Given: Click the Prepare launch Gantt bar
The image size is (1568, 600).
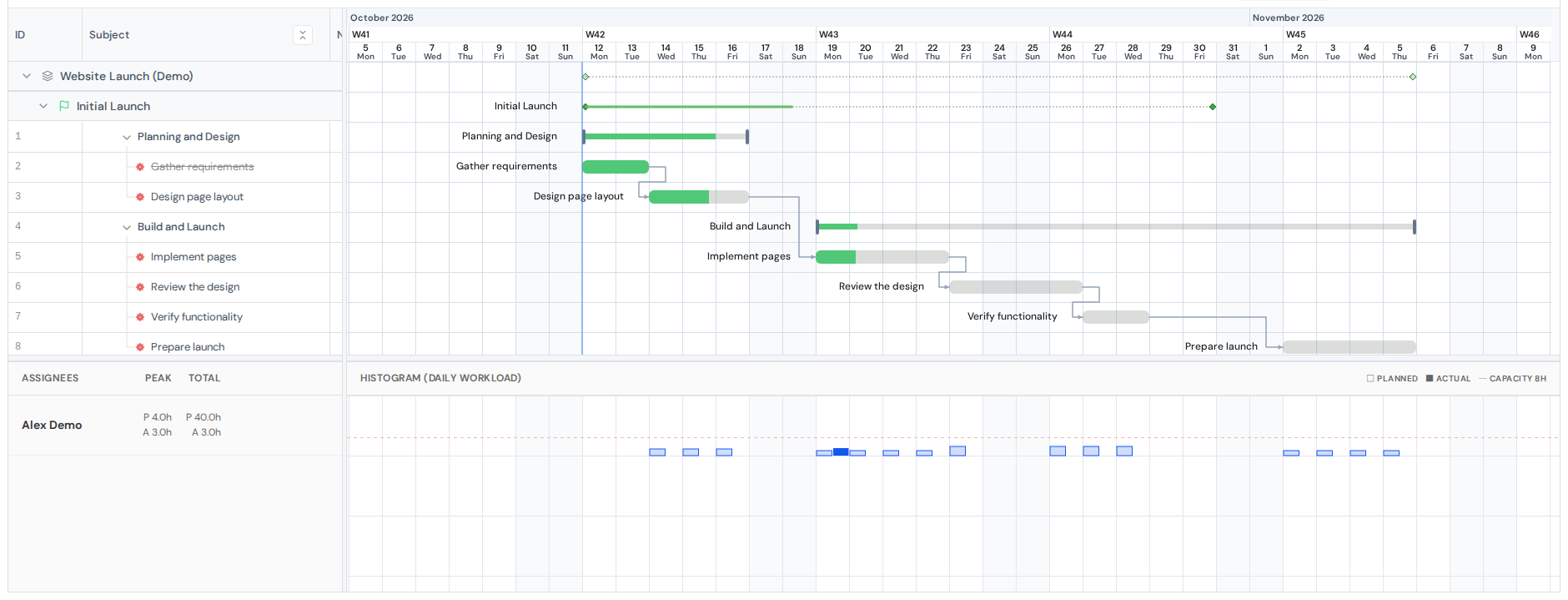Looking at the screenshot, I should tap(1349, 347).
